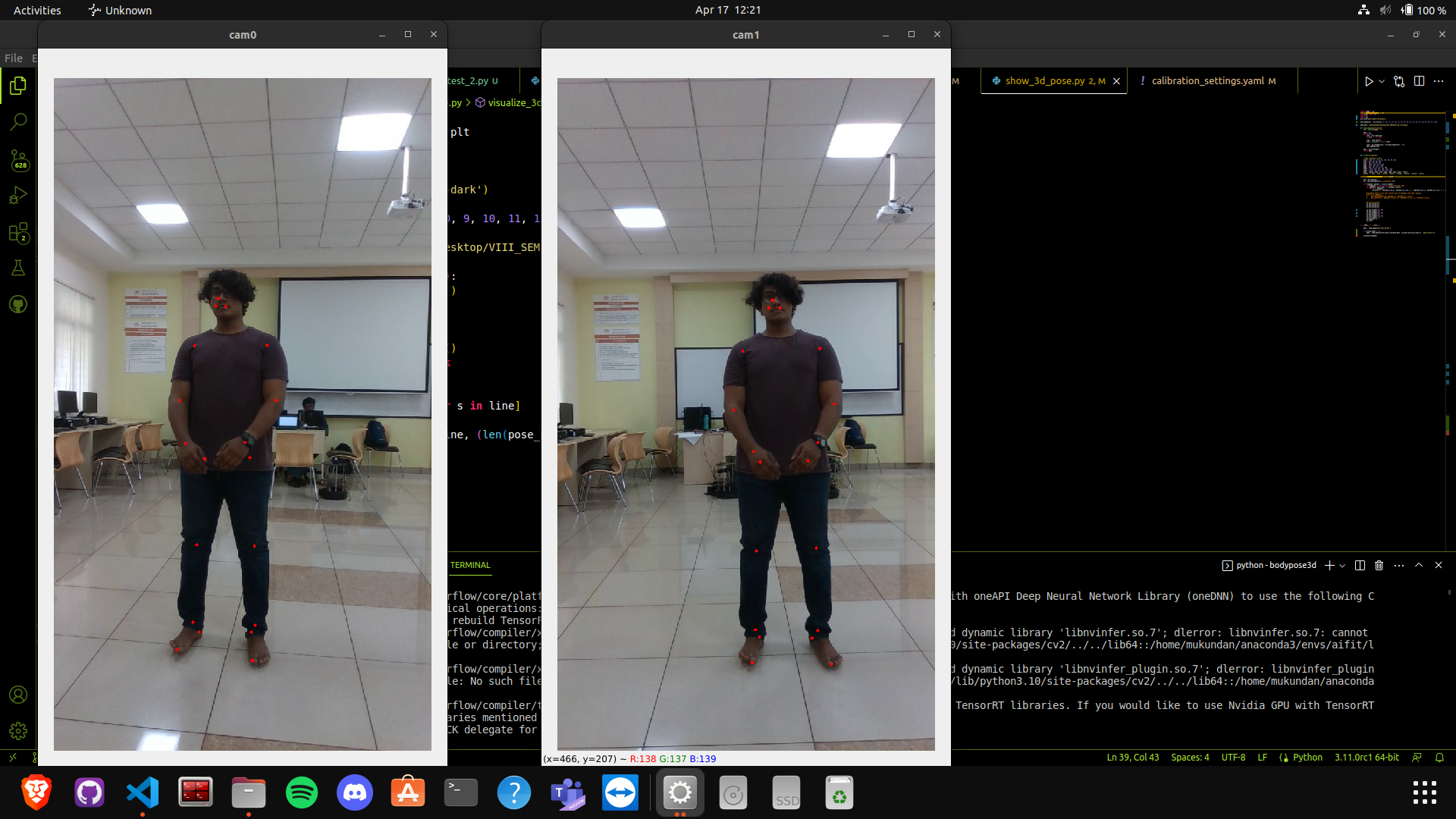1456x819 pixels.
Task: Launch Discord from dock
Action: (x=355, y=793)
